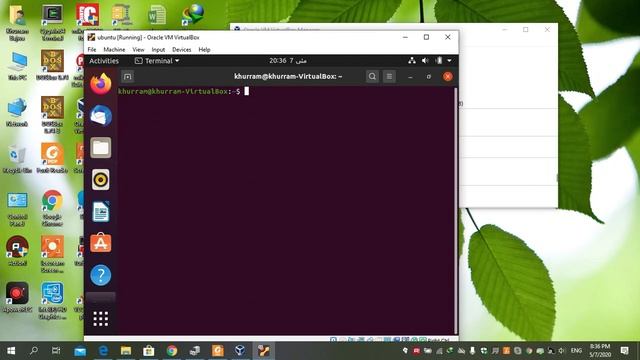Open Task View on the taskbar
Screen dimensions: 640x360
coord(56,351)
